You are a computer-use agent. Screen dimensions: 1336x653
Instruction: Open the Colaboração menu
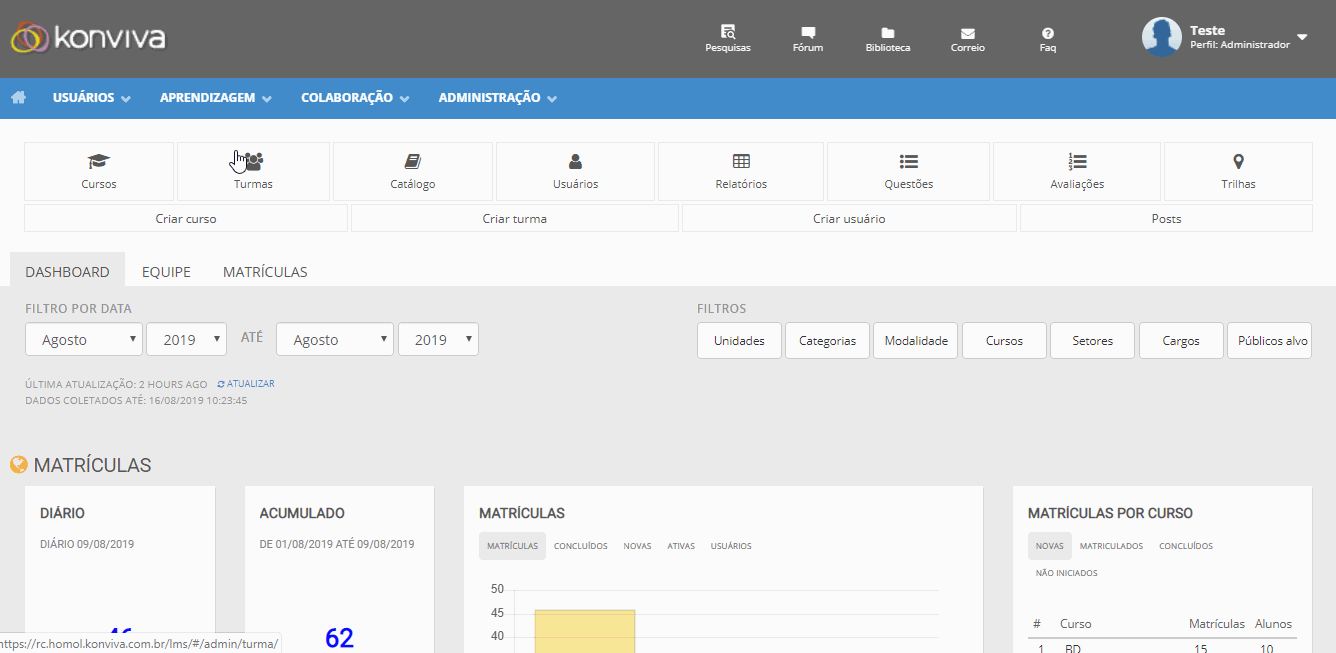pyautogui.click(x=355, y=98)
